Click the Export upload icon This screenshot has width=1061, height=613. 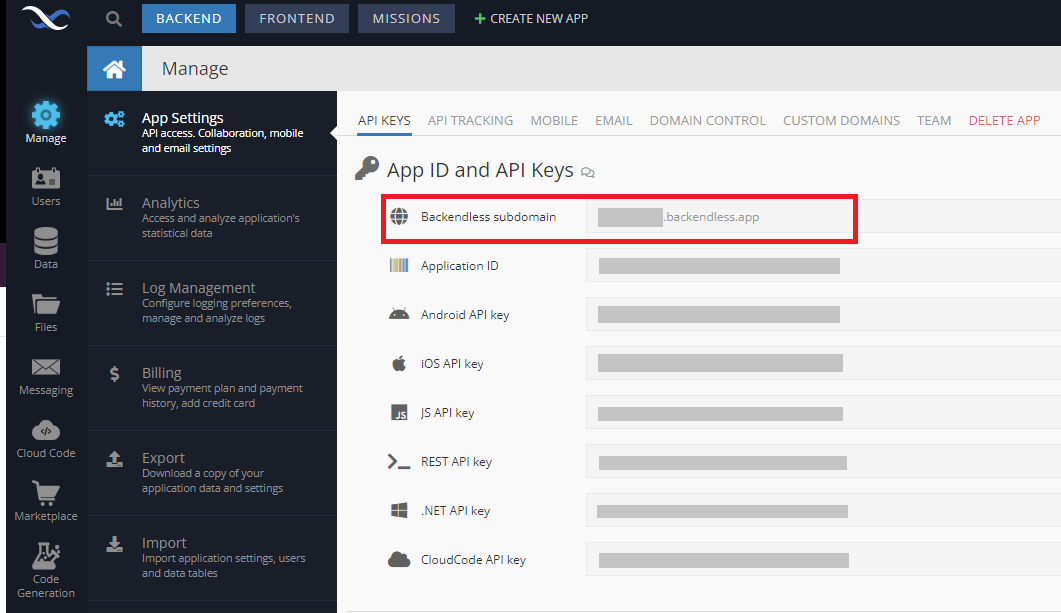coord(114,459)
